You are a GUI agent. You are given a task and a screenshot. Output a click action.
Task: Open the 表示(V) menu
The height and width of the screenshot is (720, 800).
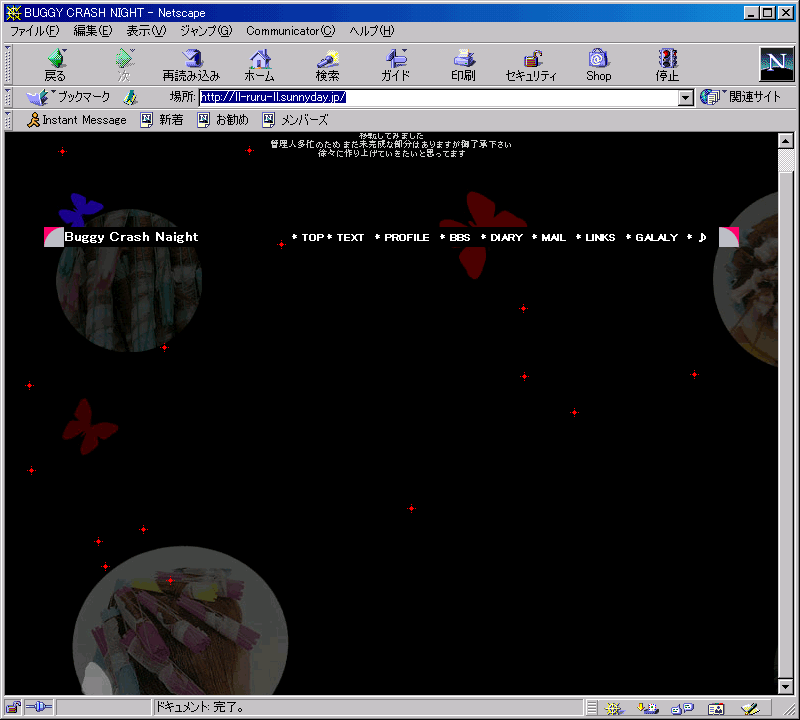click(x=146, y=31)
